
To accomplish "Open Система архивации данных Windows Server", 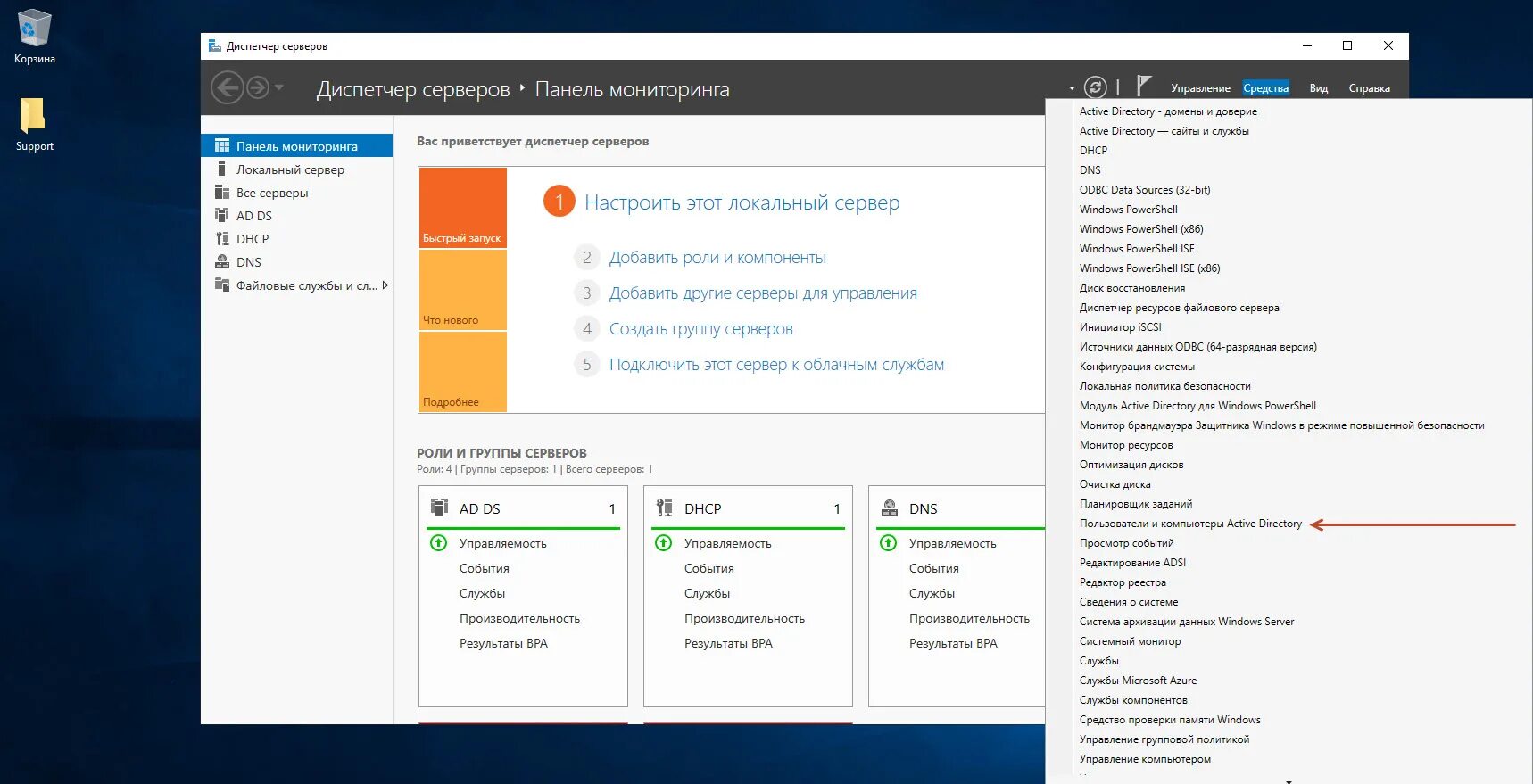I will click(1187, 622).
